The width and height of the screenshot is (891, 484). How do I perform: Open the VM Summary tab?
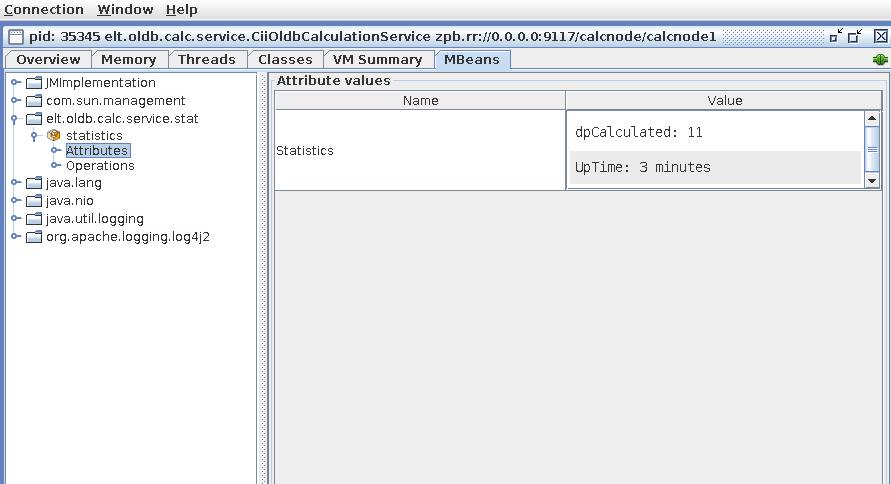(x=377, y=60)
